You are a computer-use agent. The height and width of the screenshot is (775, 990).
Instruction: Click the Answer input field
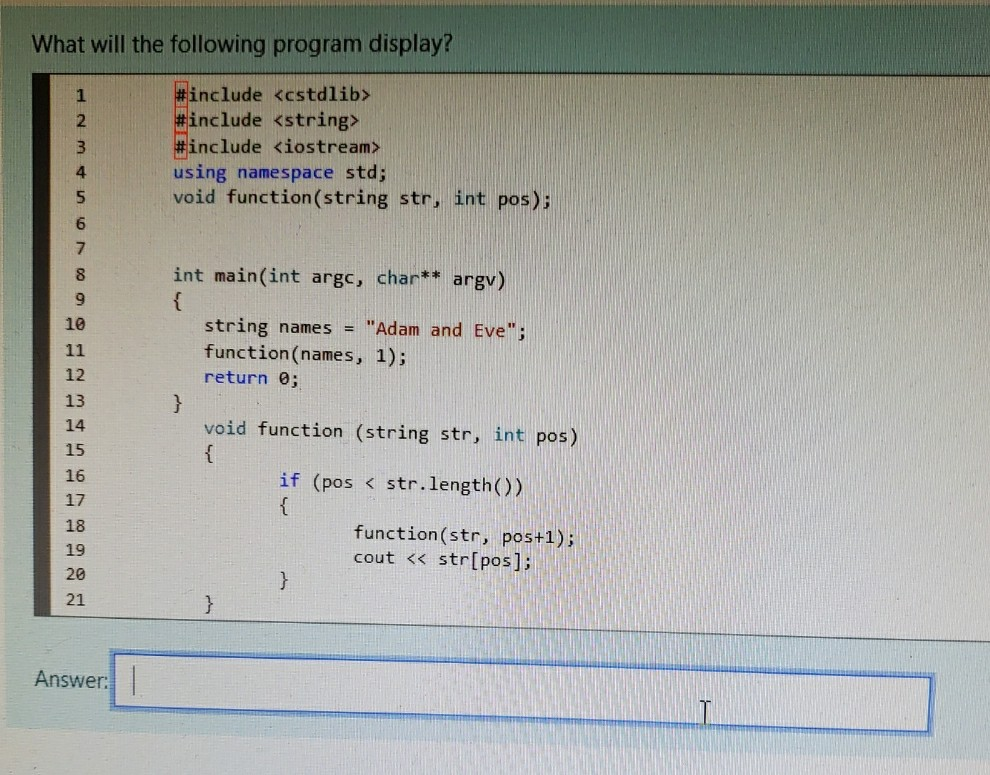point(522,692)
